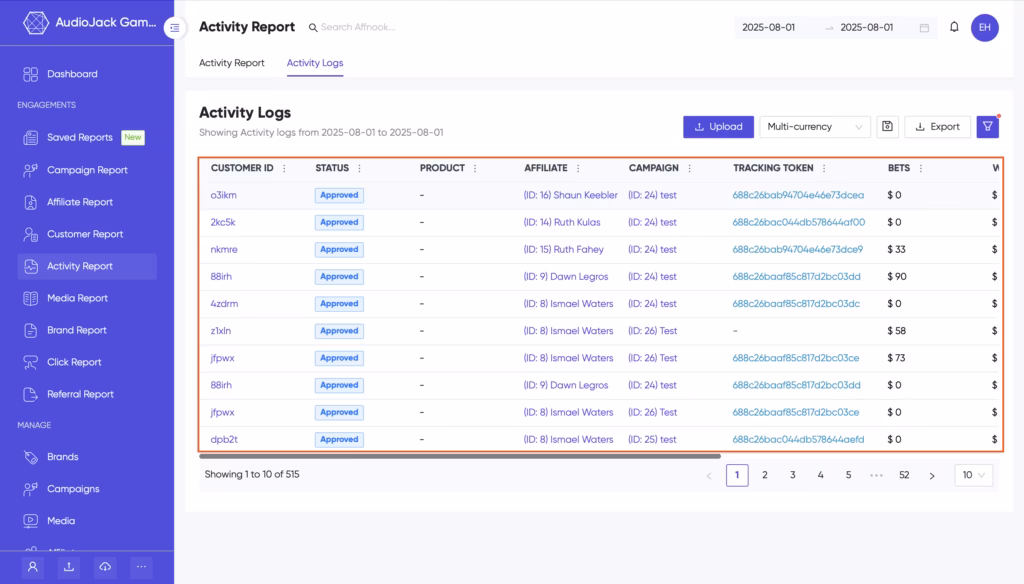This screenshot has width=1024, height=584.
Task: Click the upload tray icon at sidebar bottom
Action: click(x=69, y=567)
